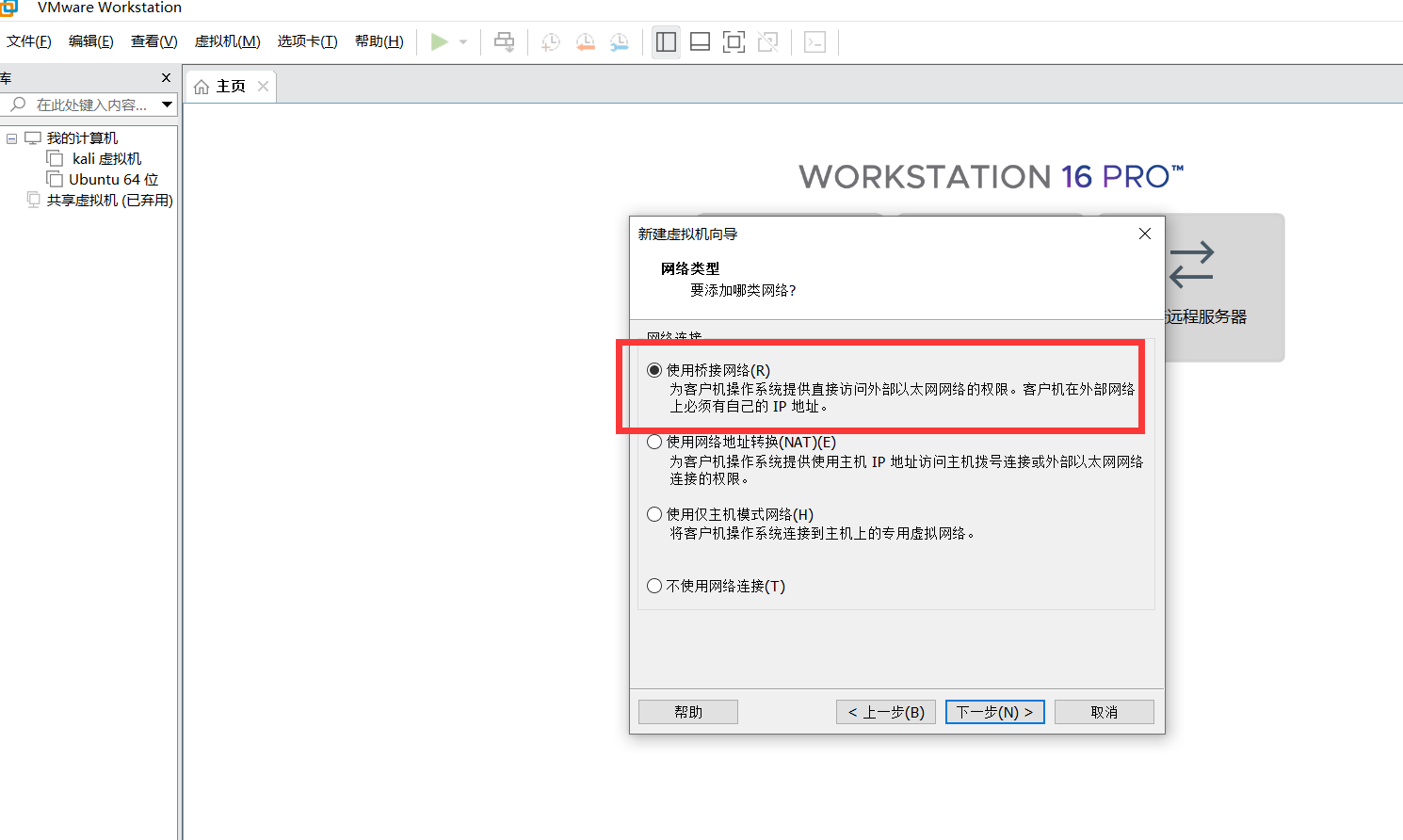Select 共享虚拟机 (已弃用) in the library
This screenshot has width=1403, height=840.
tap(110, 201)
